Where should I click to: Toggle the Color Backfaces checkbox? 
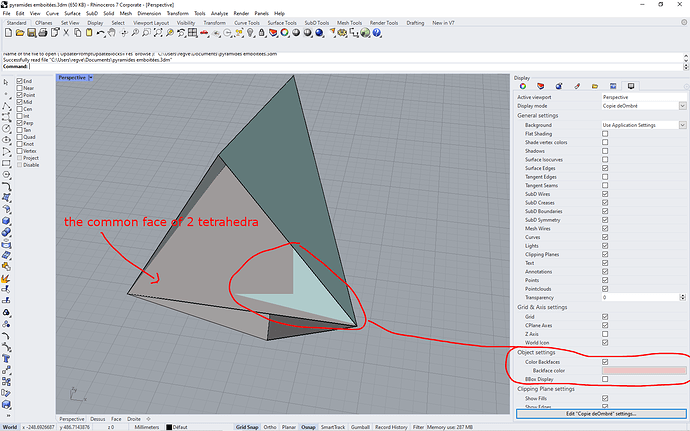click(x=605, y=361)
